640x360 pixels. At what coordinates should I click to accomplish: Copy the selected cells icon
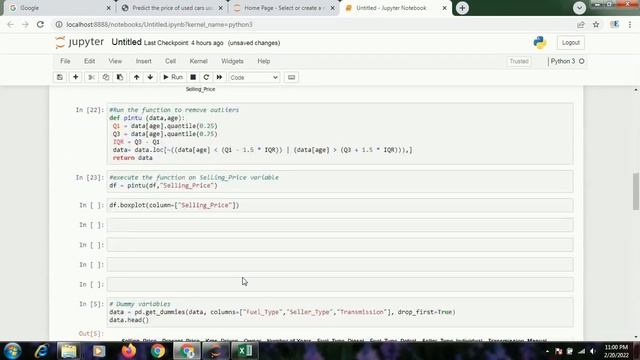pyautogui.click(x=106, y=77)
